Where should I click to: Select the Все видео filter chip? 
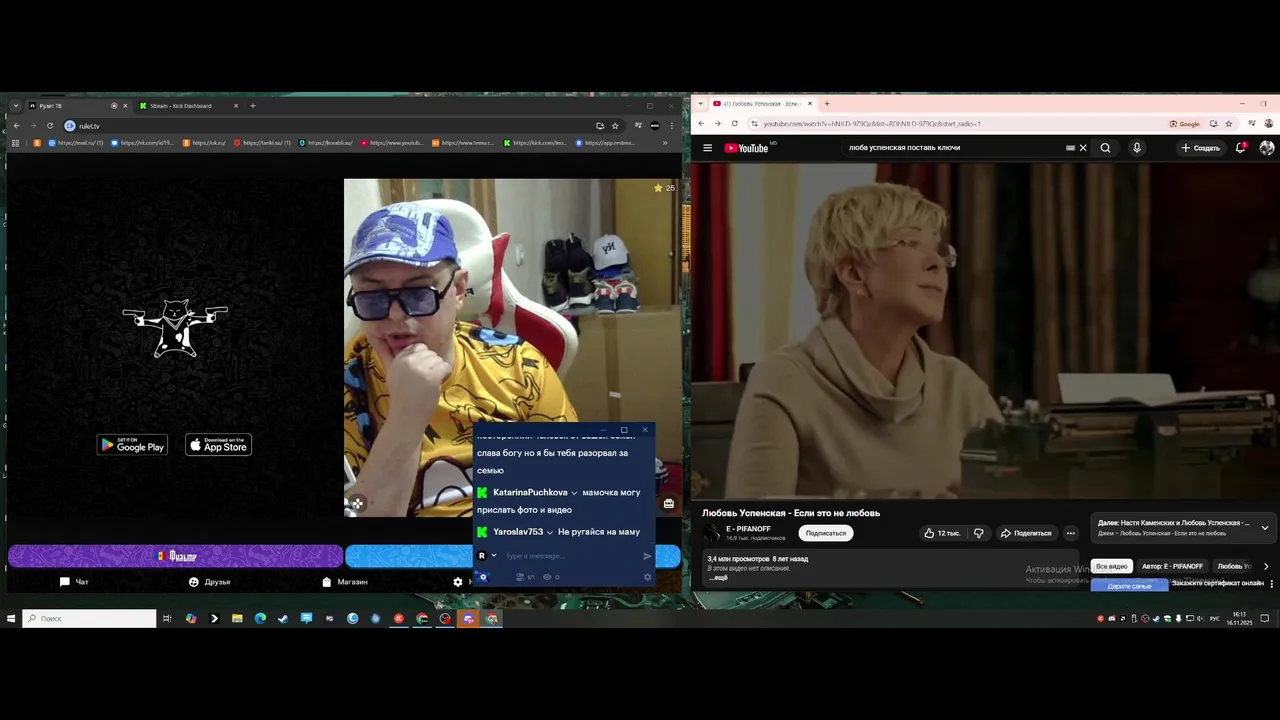pos(1111,566)
